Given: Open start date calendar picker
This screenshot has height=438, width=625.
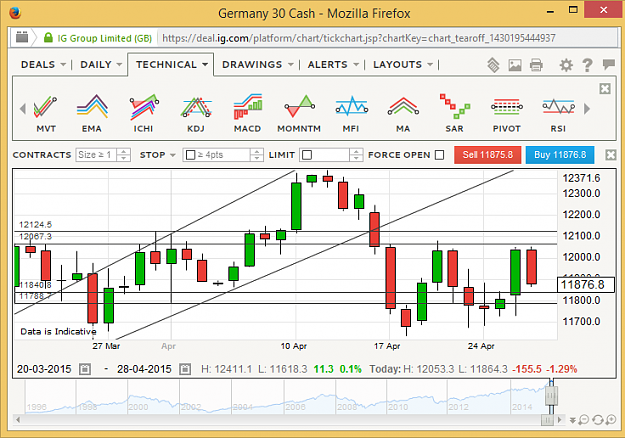Looking at the screenshot, I should coord(85,369).
